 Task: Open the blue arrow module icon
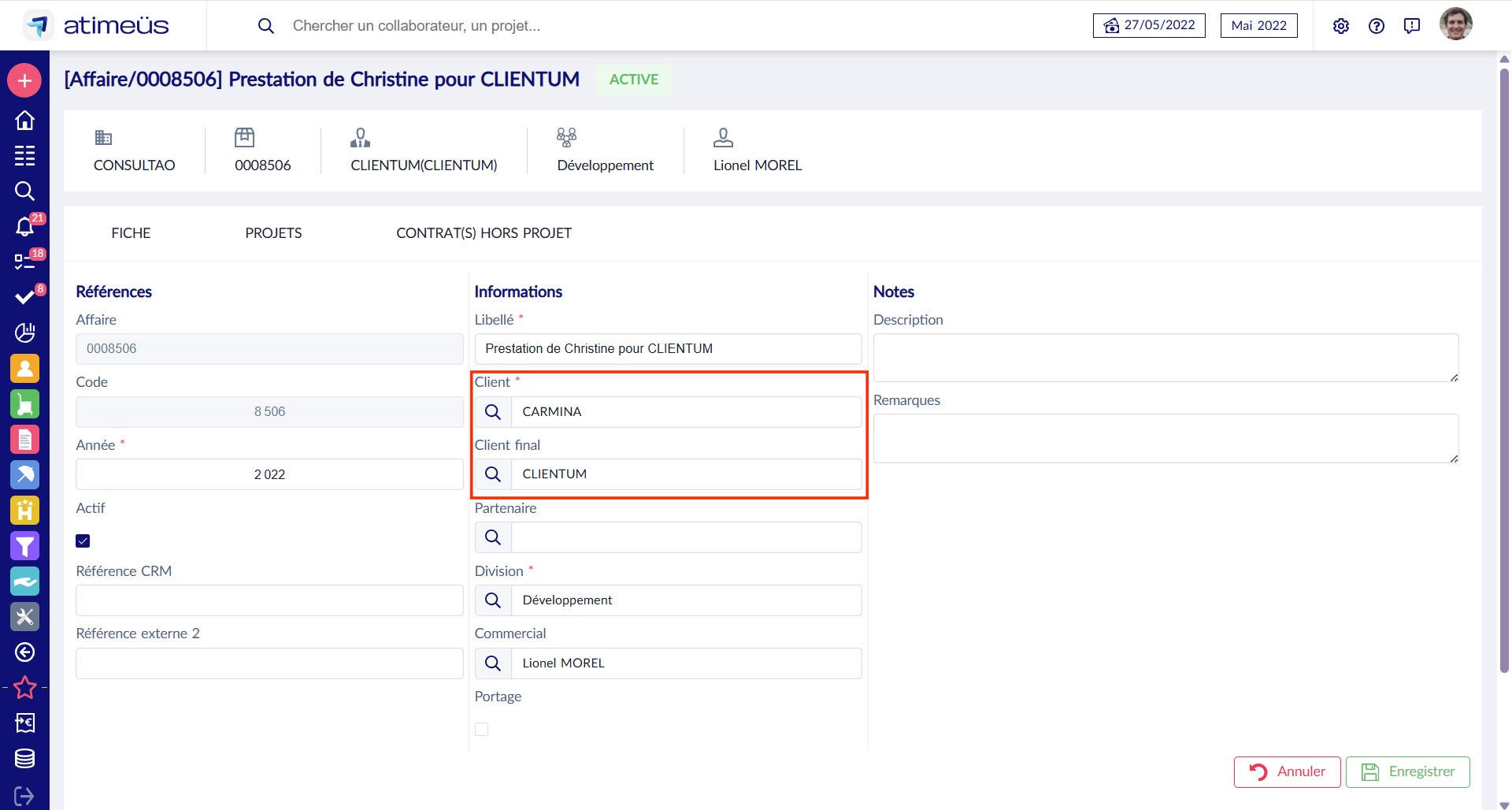(24, 474)
